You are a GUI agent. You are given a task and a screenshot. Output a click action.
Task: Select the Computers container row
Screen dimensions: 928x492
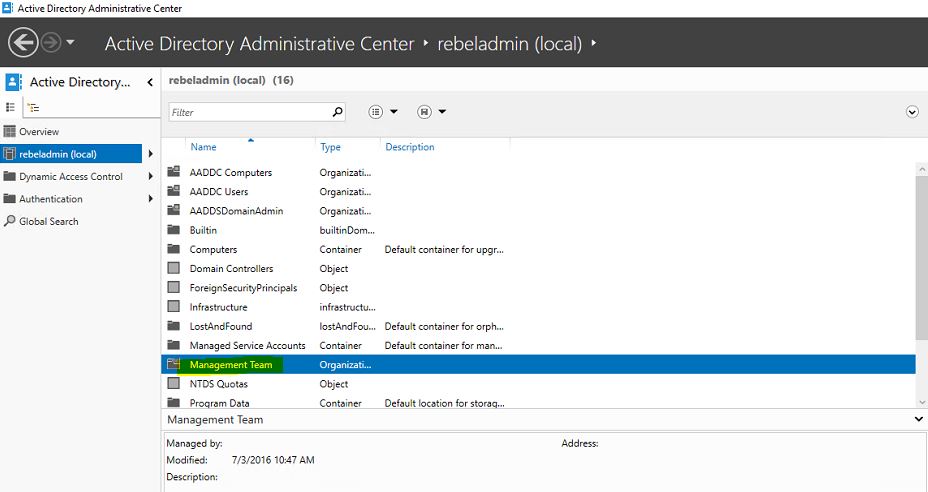[538, 249]
